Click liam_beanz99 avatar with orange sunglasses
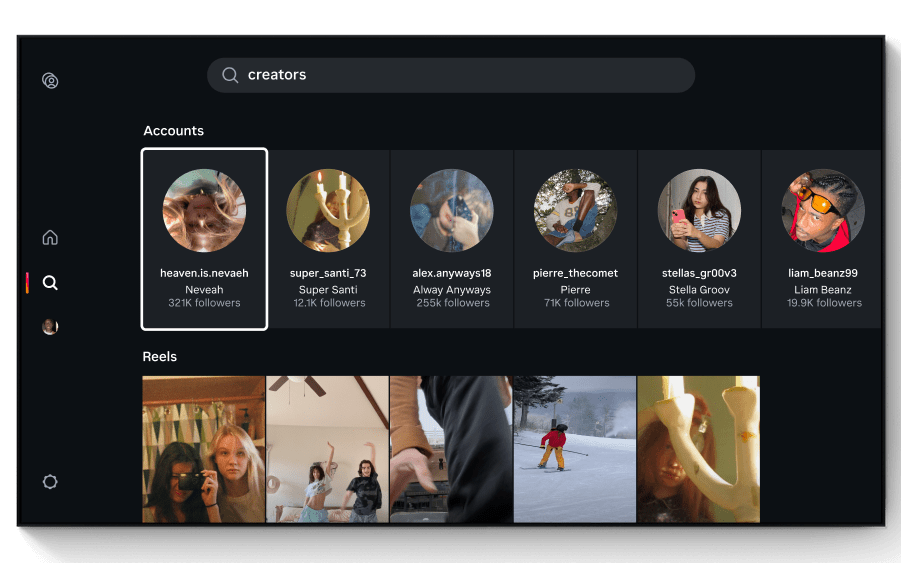 822,210
